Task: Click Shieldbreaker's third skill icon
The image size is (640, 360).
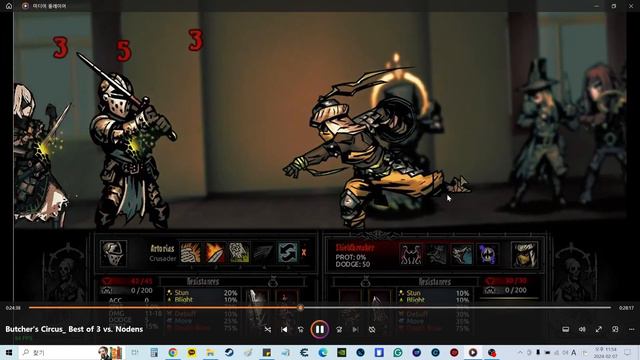Action: tap(462, 254)
